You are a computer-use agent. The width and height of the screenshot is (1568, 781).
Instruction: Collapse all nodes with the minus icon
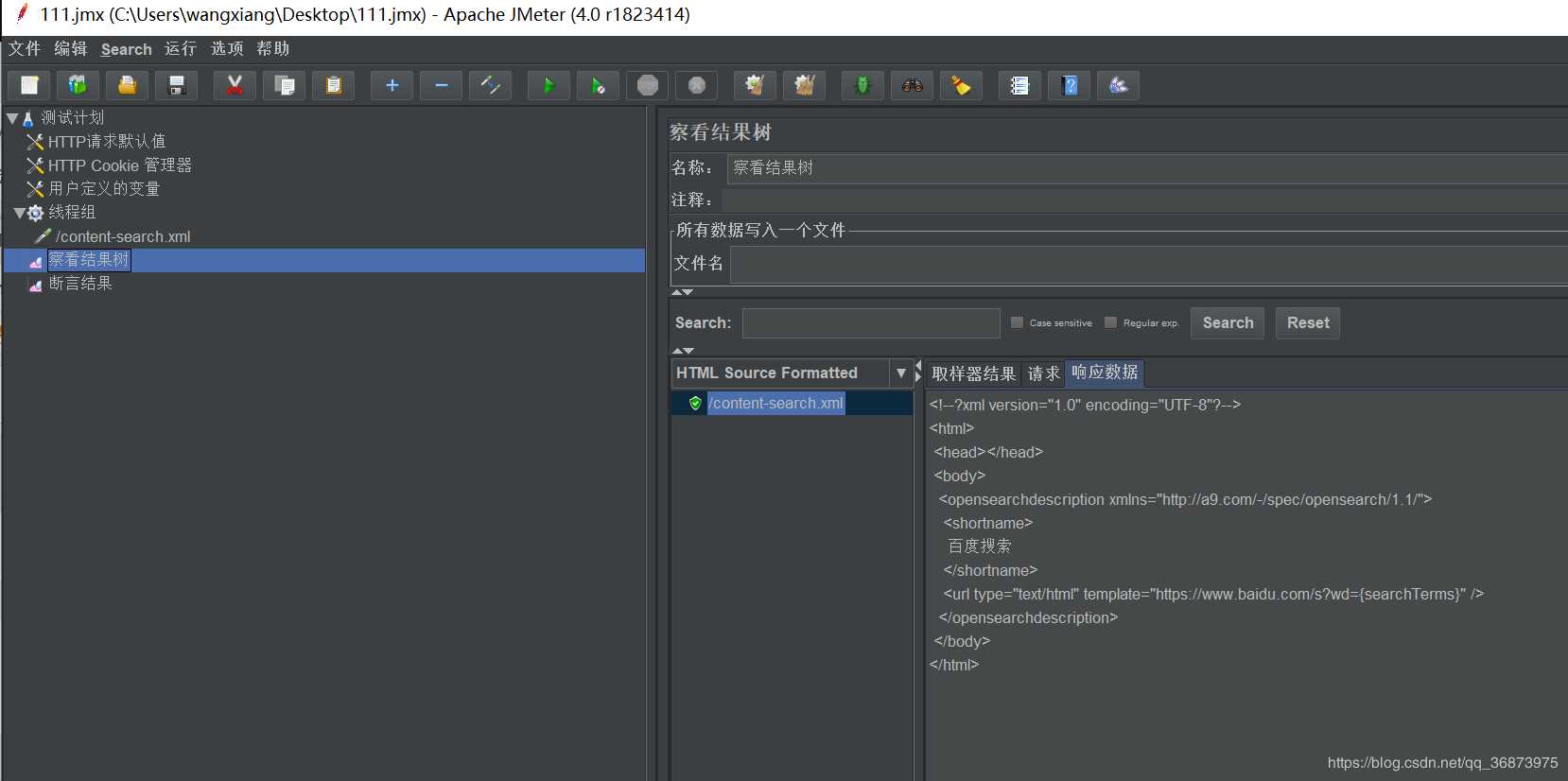[441, 85]
